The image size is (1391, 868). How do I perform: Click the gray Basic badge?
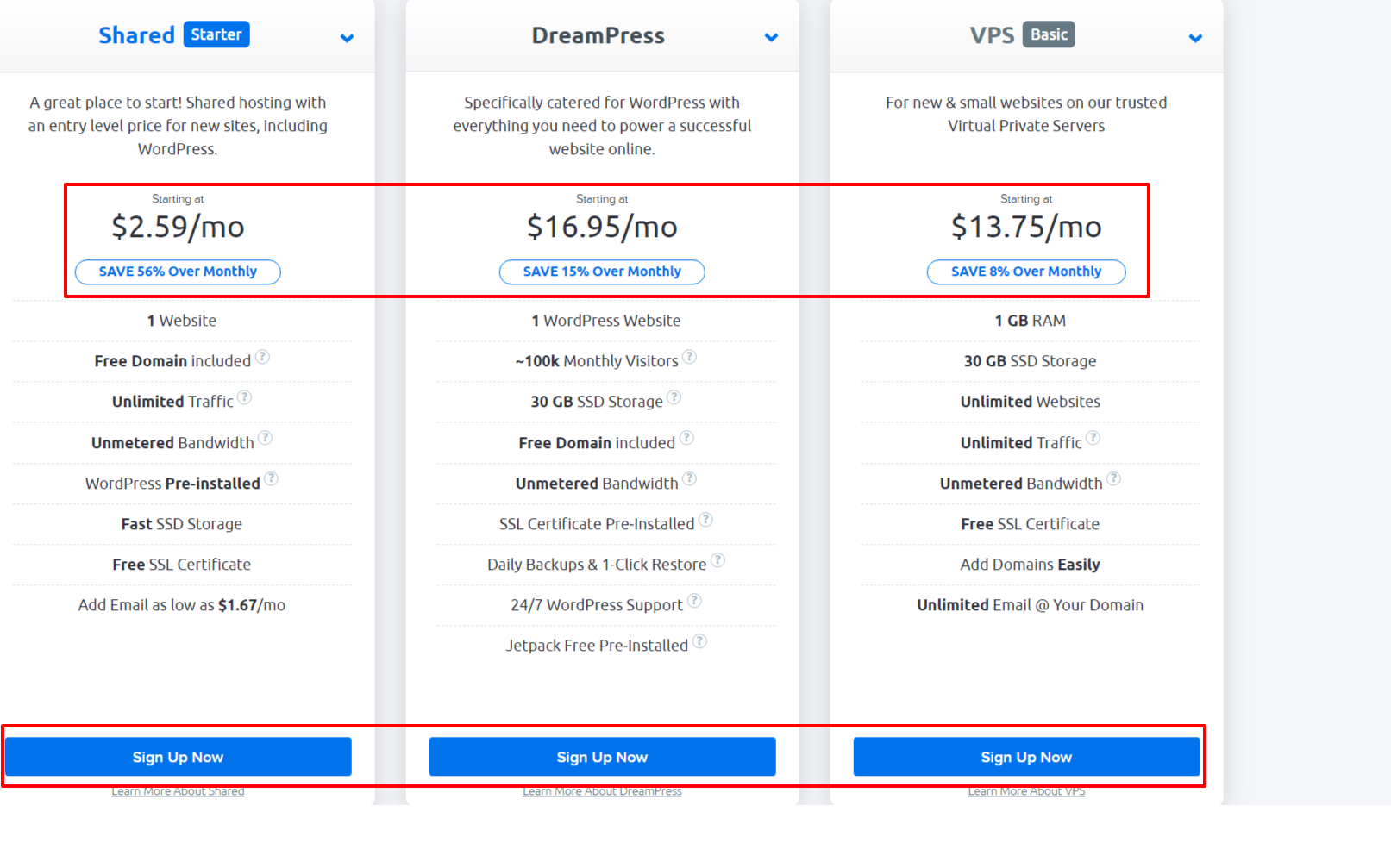[1049, 34]
